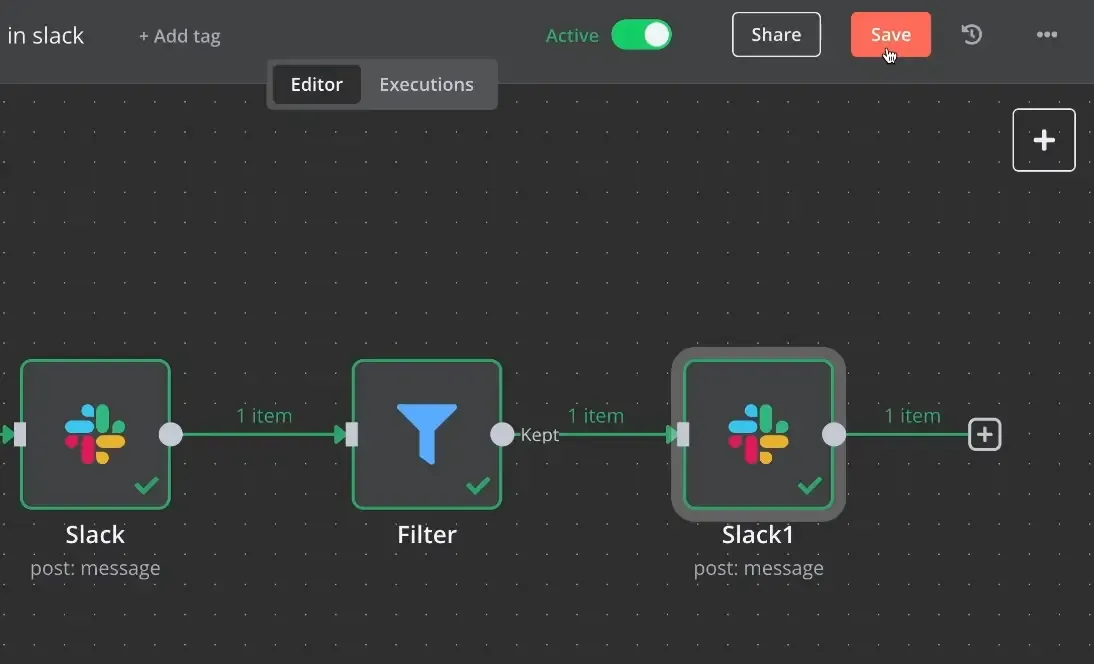Click the success checkmark on the Filter node
1094x664 pixels.
pos(478,486)
